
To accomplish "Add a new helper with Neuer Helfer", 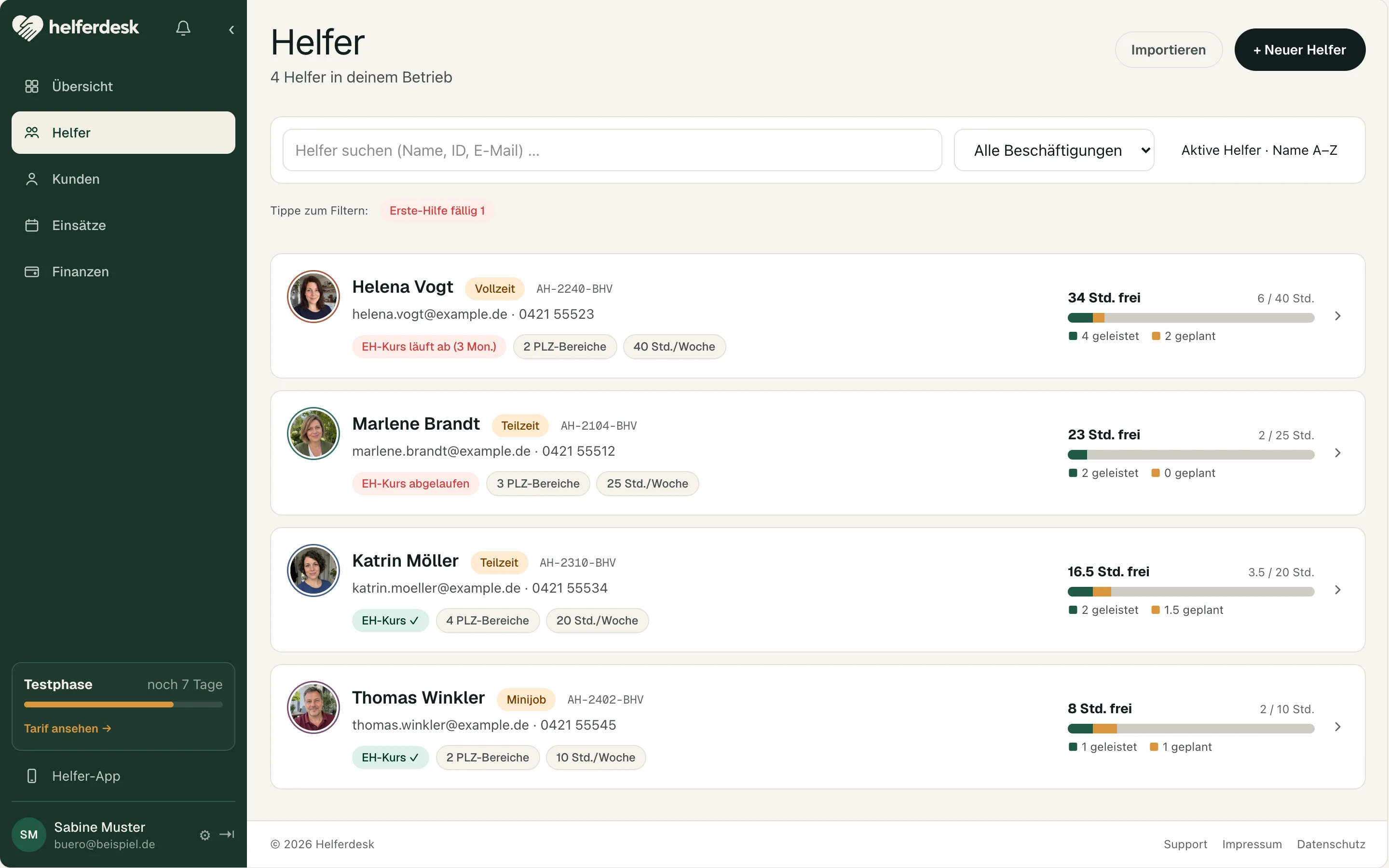I will point(1299,50).
